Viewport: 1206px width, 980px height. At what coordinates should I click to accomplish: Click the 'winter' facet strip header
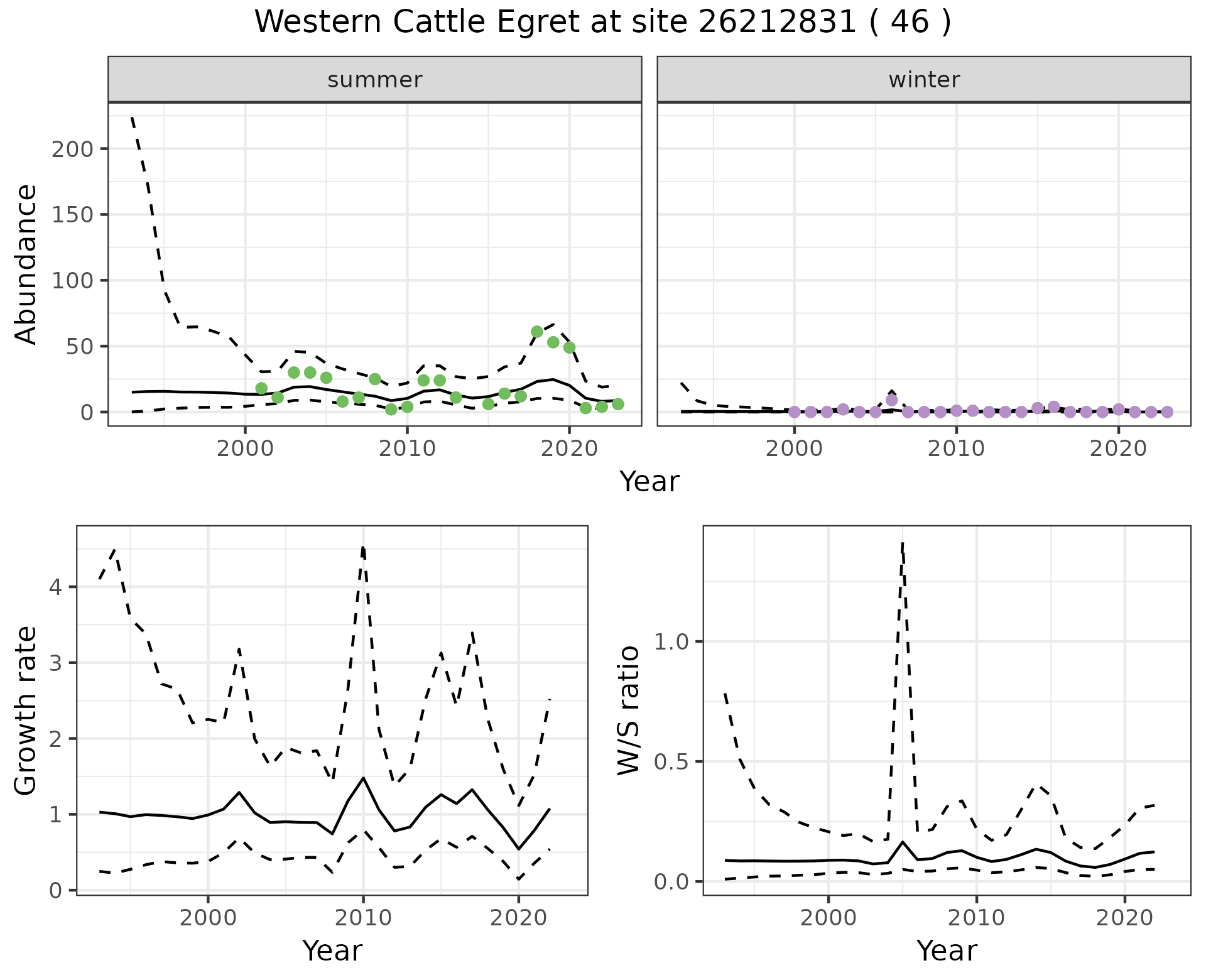click(x=923, y=80)
